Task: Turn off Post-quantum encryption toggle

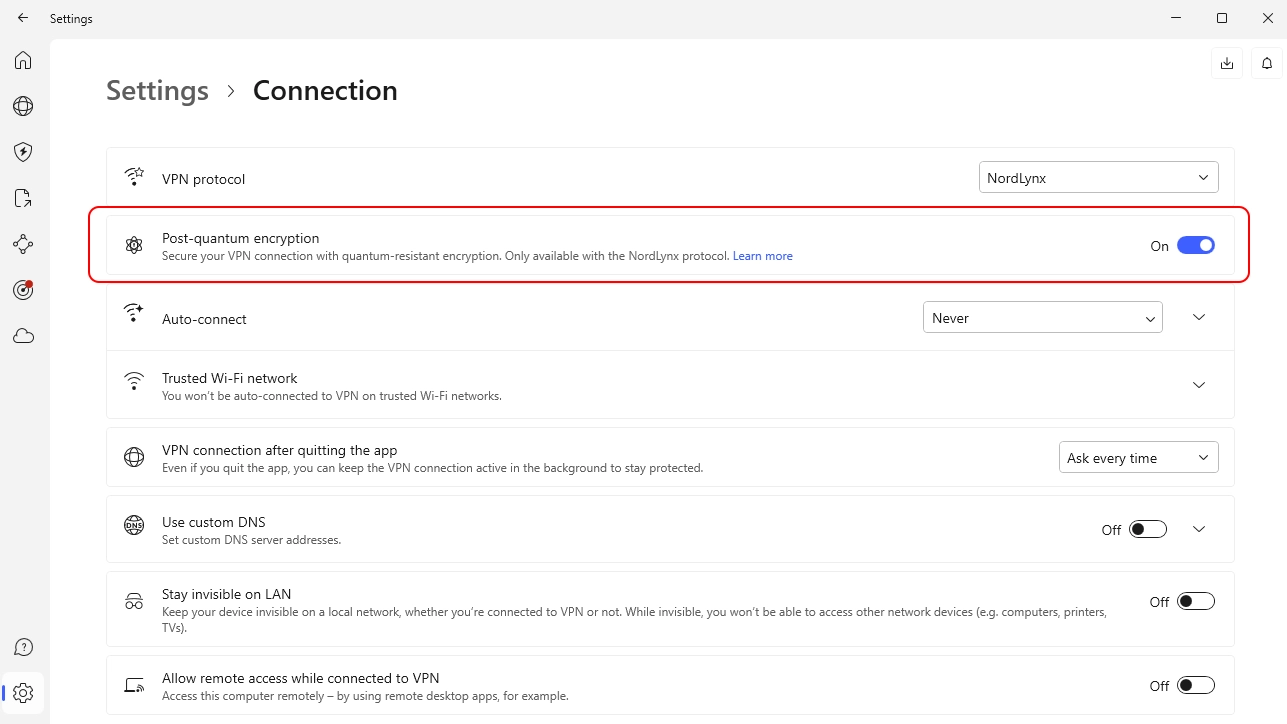Action: click(1195, 245)
